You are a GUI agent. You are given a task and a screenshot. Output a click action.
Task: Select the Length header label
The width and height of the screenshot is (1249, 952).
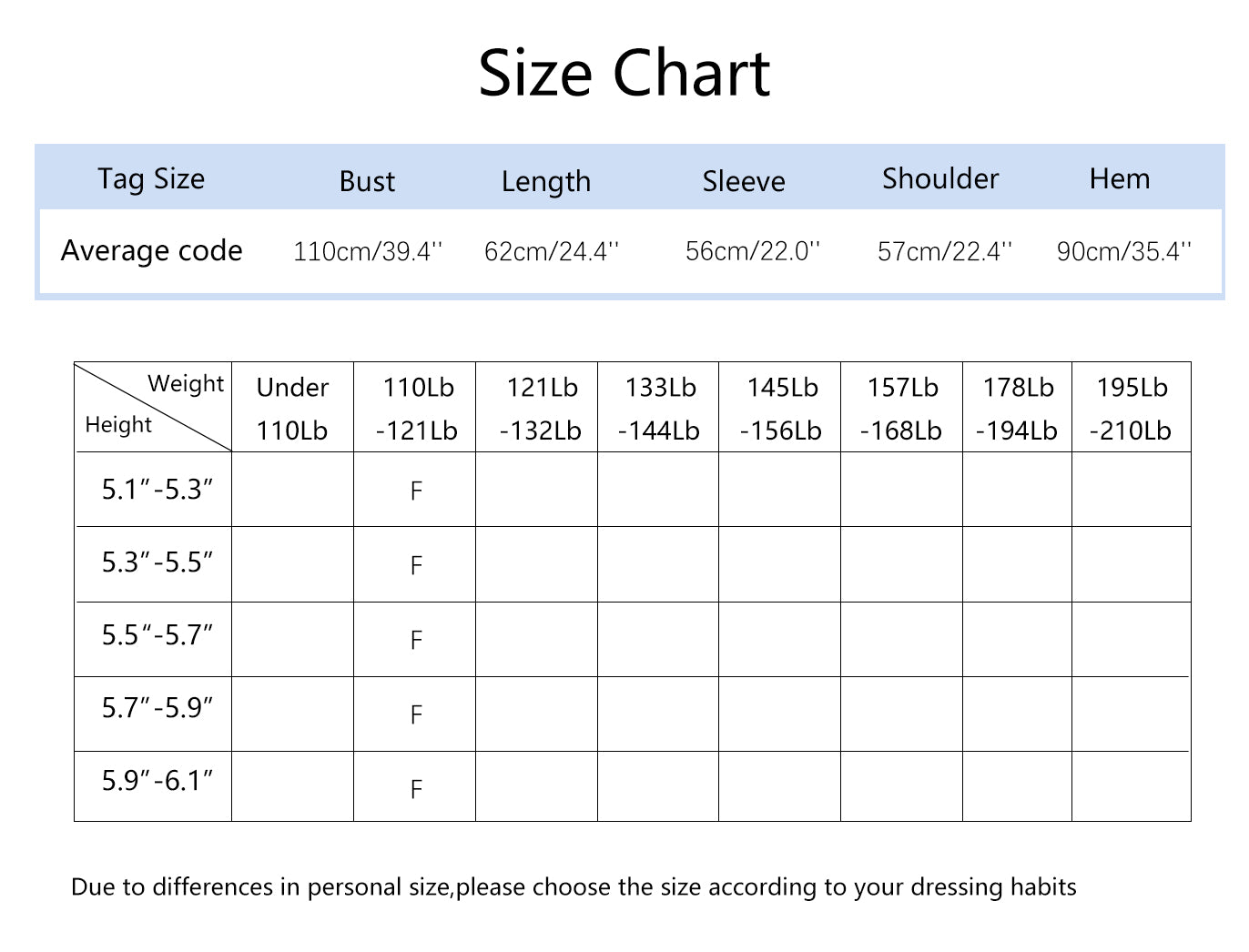point(546,182)
